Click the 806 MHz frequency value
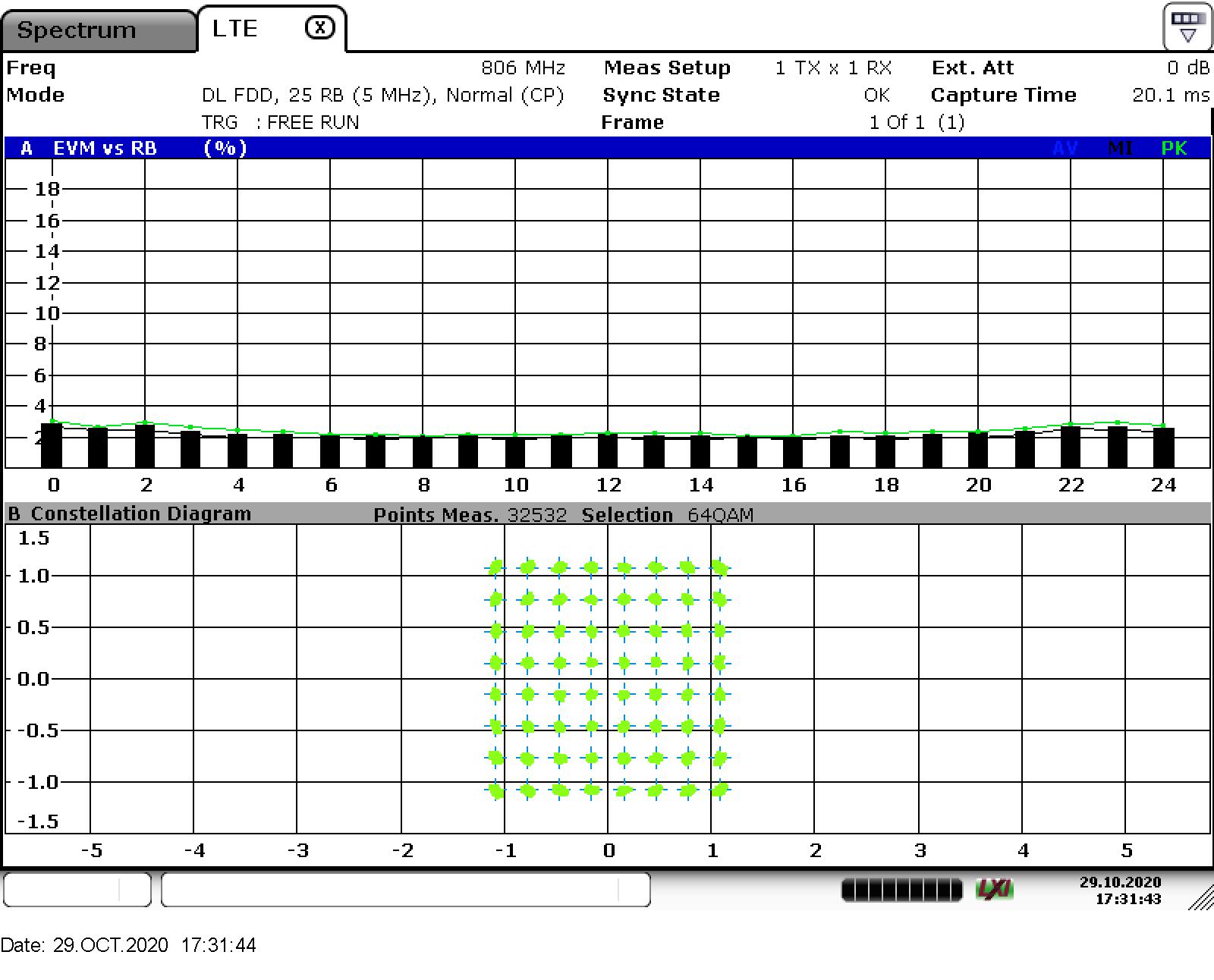This screenshot has width=1214, height=980. 524,68
